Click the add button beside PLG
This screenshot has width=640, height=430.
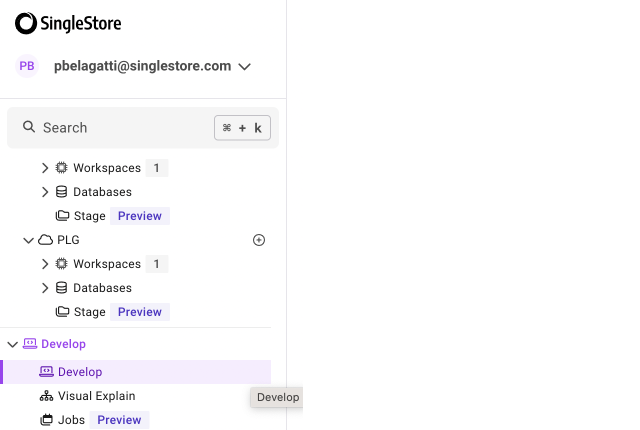pyautogui.click(x=259, y=240)
